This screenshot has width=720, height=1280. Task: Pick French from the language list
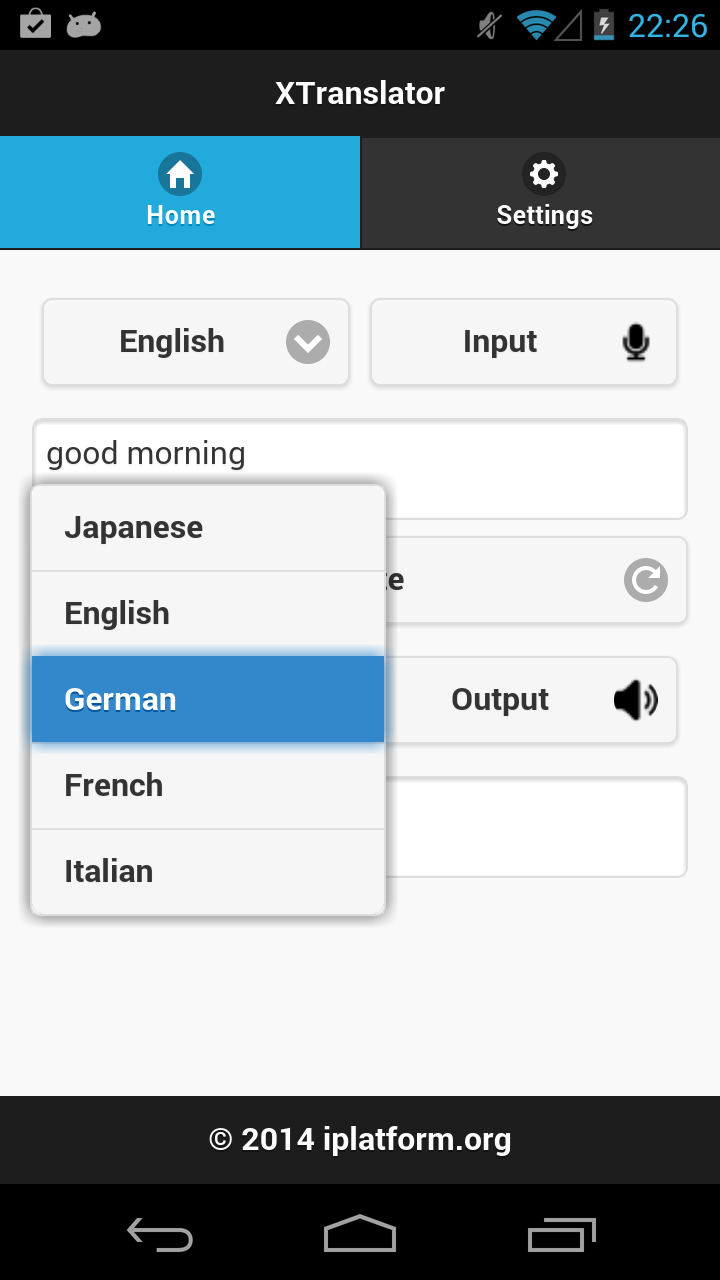coord(208,786)
